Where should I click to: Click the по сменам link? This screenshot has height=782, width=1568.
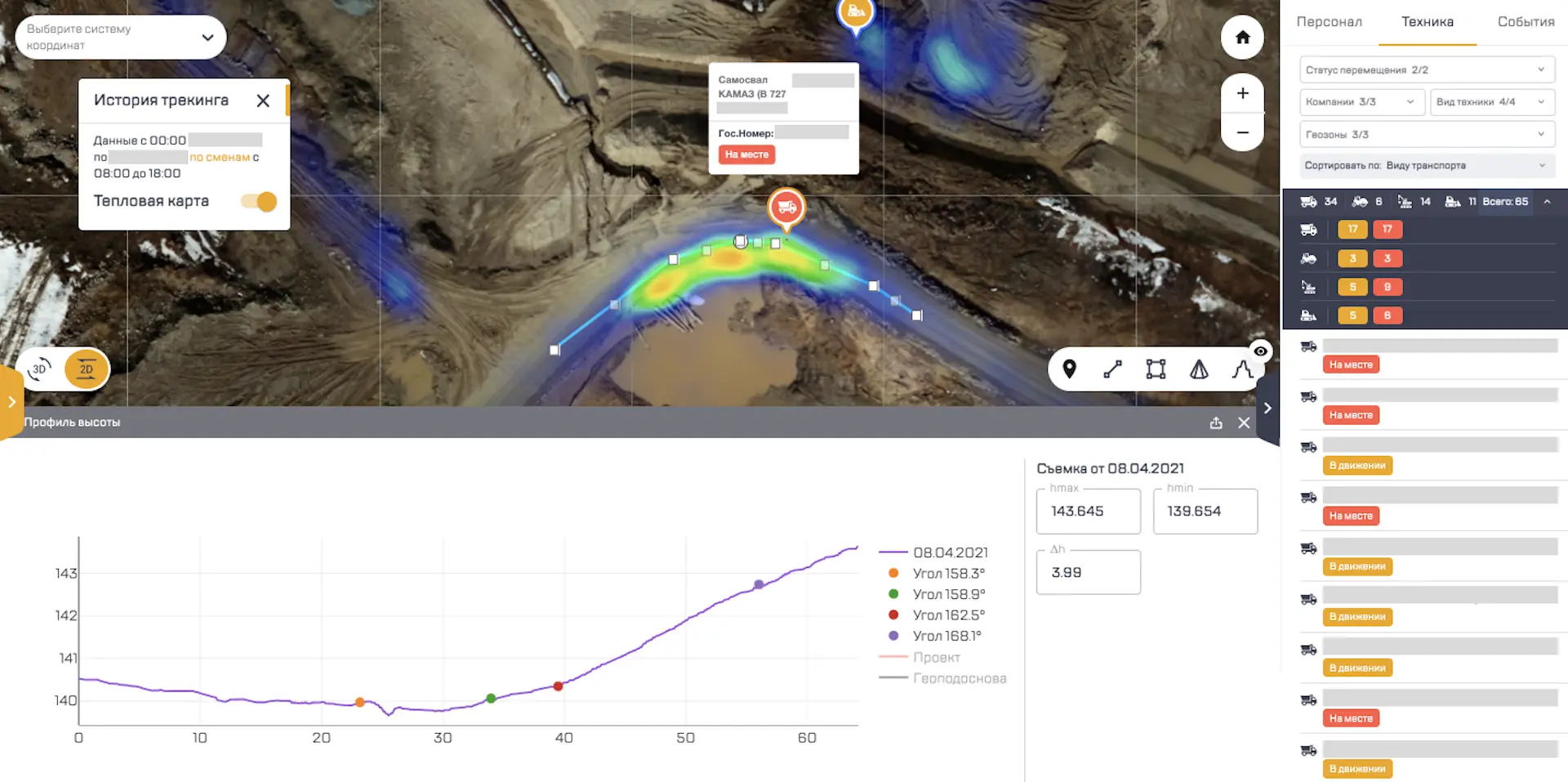220,157
